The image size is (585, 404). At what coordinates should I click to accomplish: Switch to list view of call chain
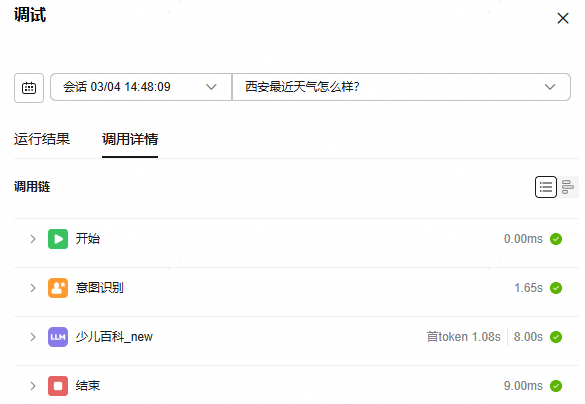coord(545,187)
